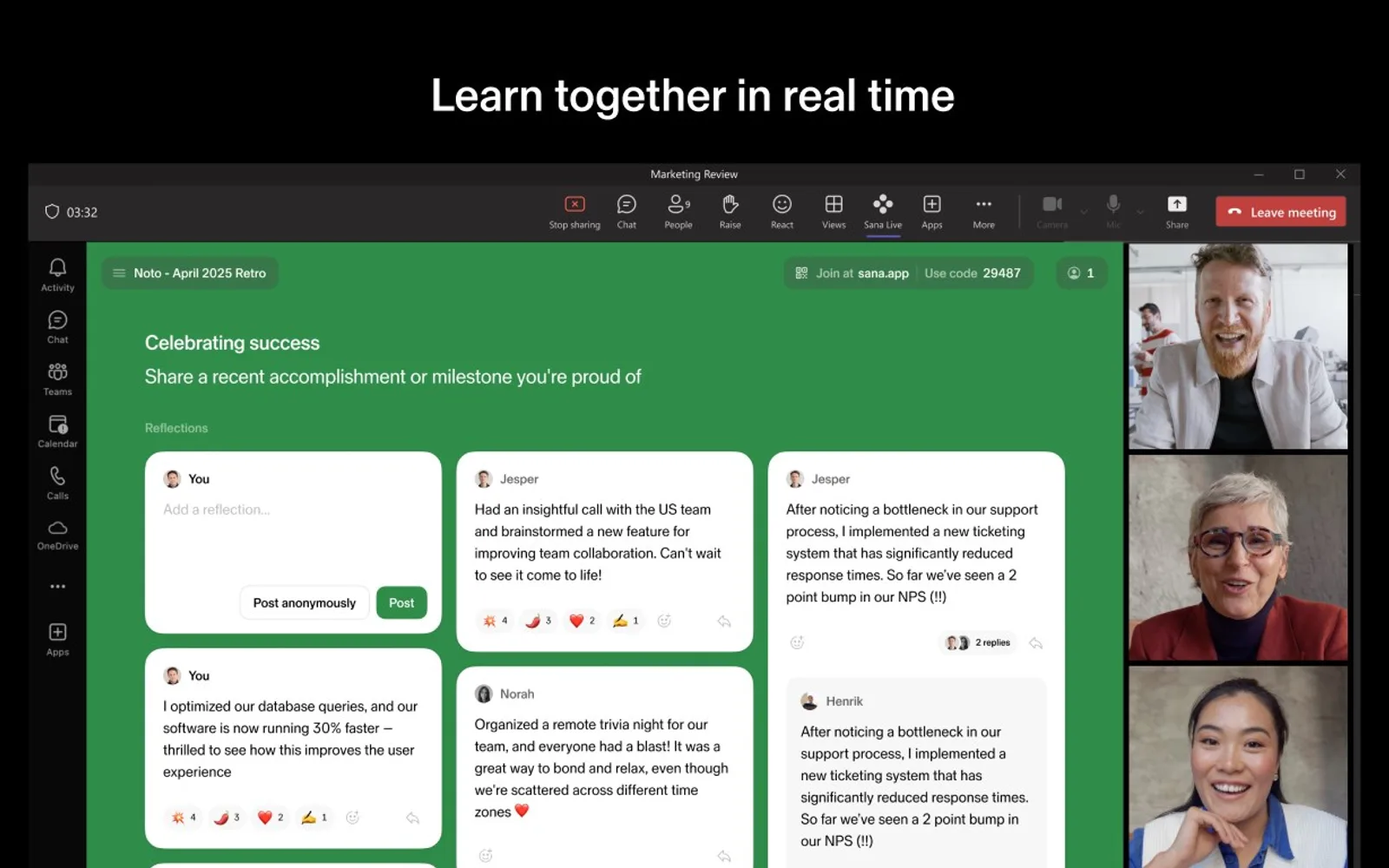Toggle heart reaction on Jesper's US team card
The width and height of the screenshot is (1389, 868).
[582, 621]
